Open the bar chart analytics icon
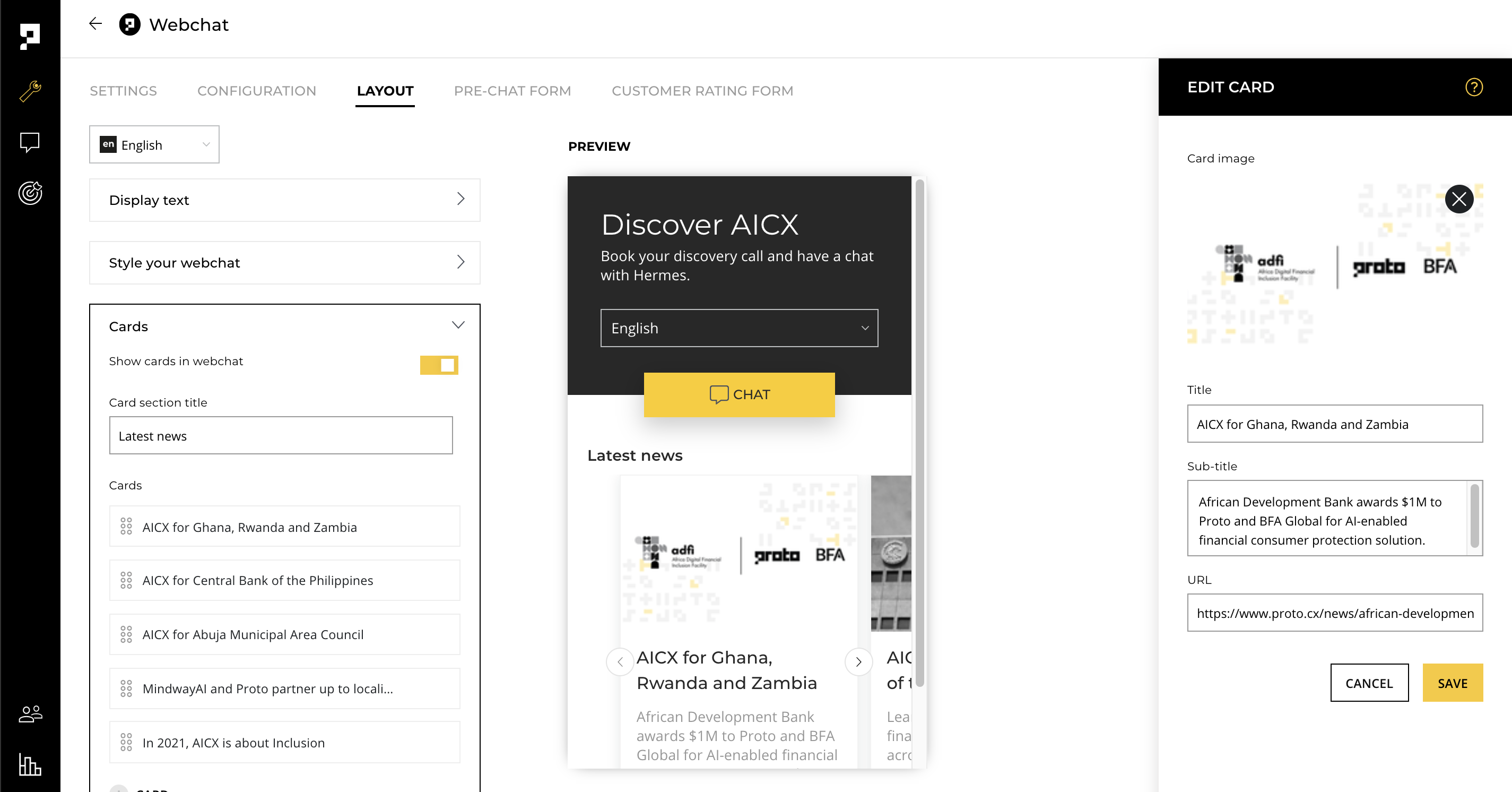Image resolution: width=1512 pixels, height=792 pixels. coord(30,764)
